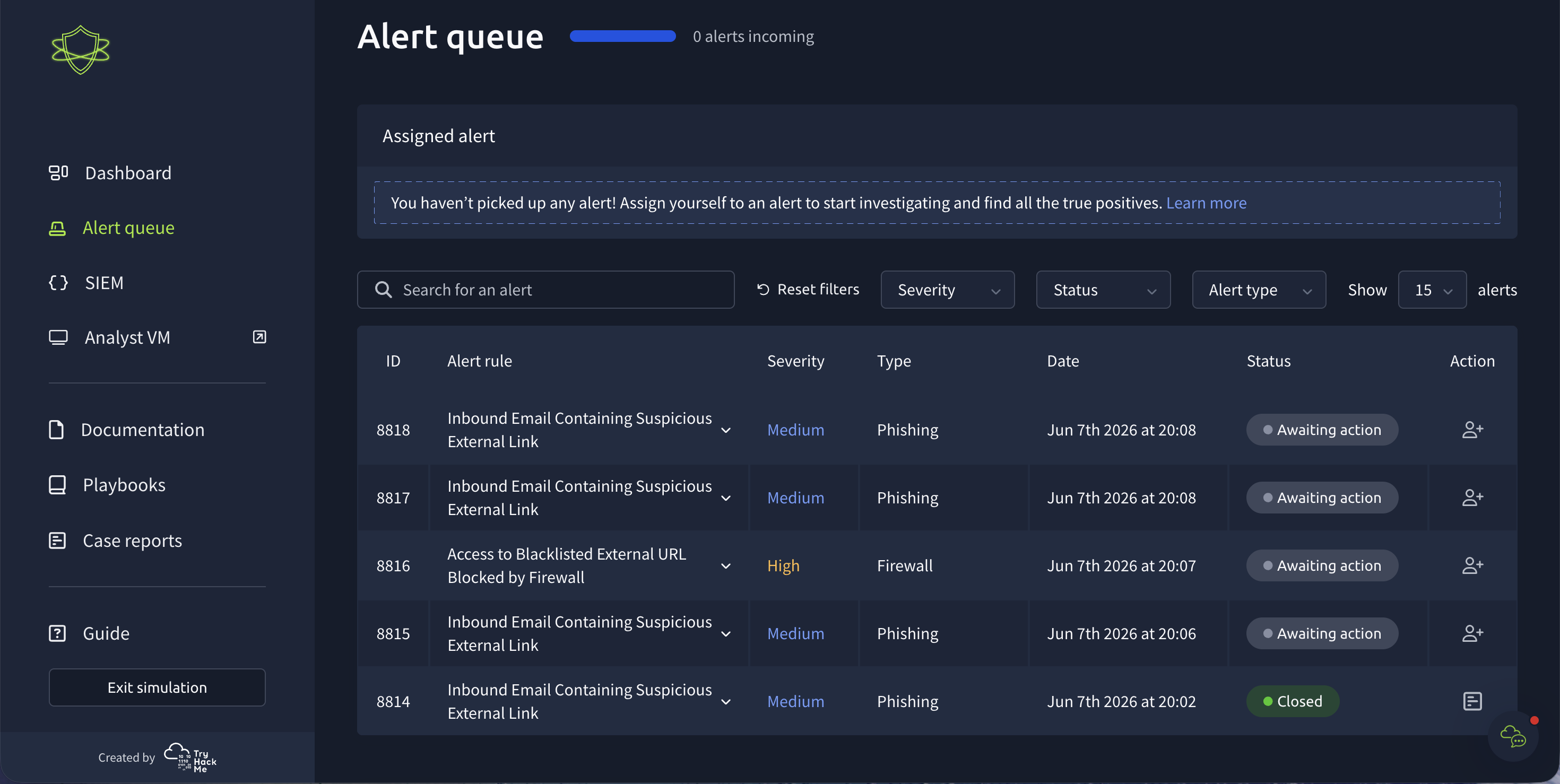Open Case reports from sidebar
Screen dimensions: 1560x784
pyautogui.click(x=132, y=541)
